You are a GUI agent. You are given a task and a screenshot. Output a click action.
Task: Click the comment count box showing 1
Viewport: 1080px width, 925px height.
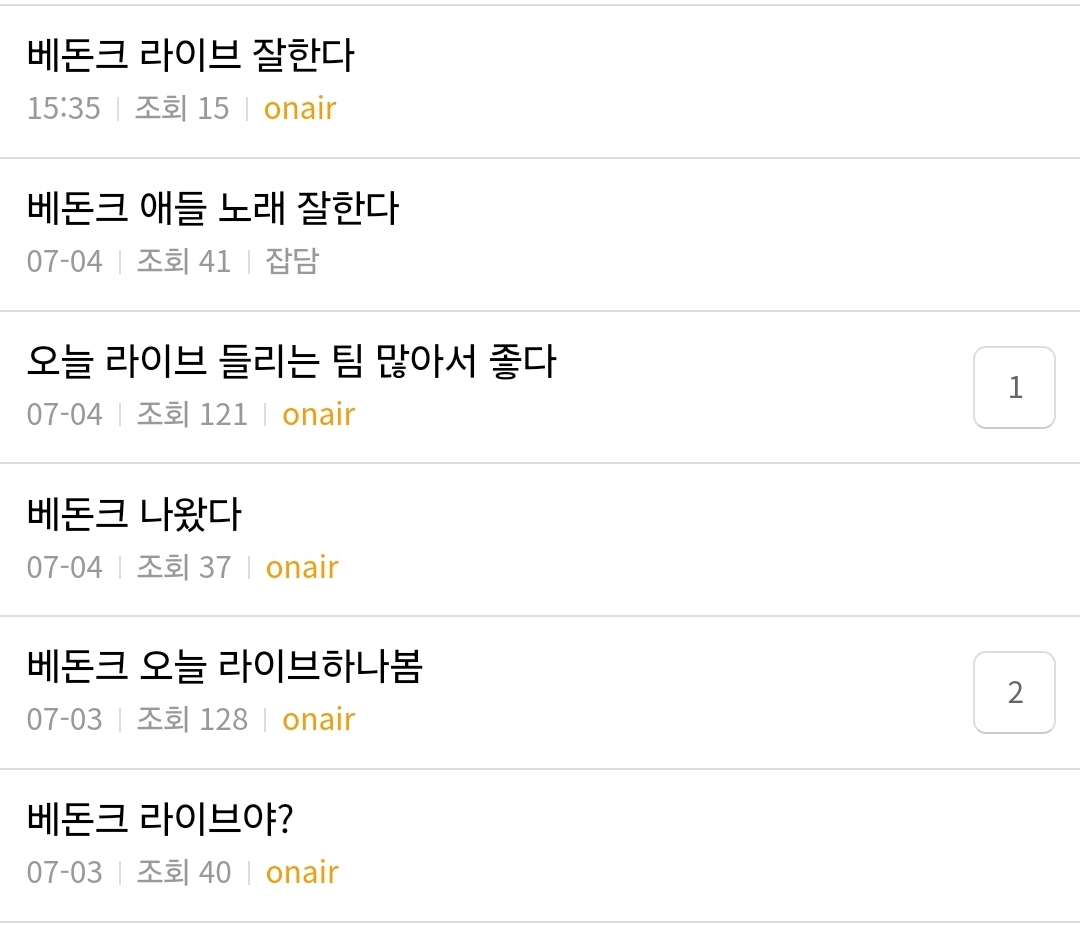[1014, 388]
